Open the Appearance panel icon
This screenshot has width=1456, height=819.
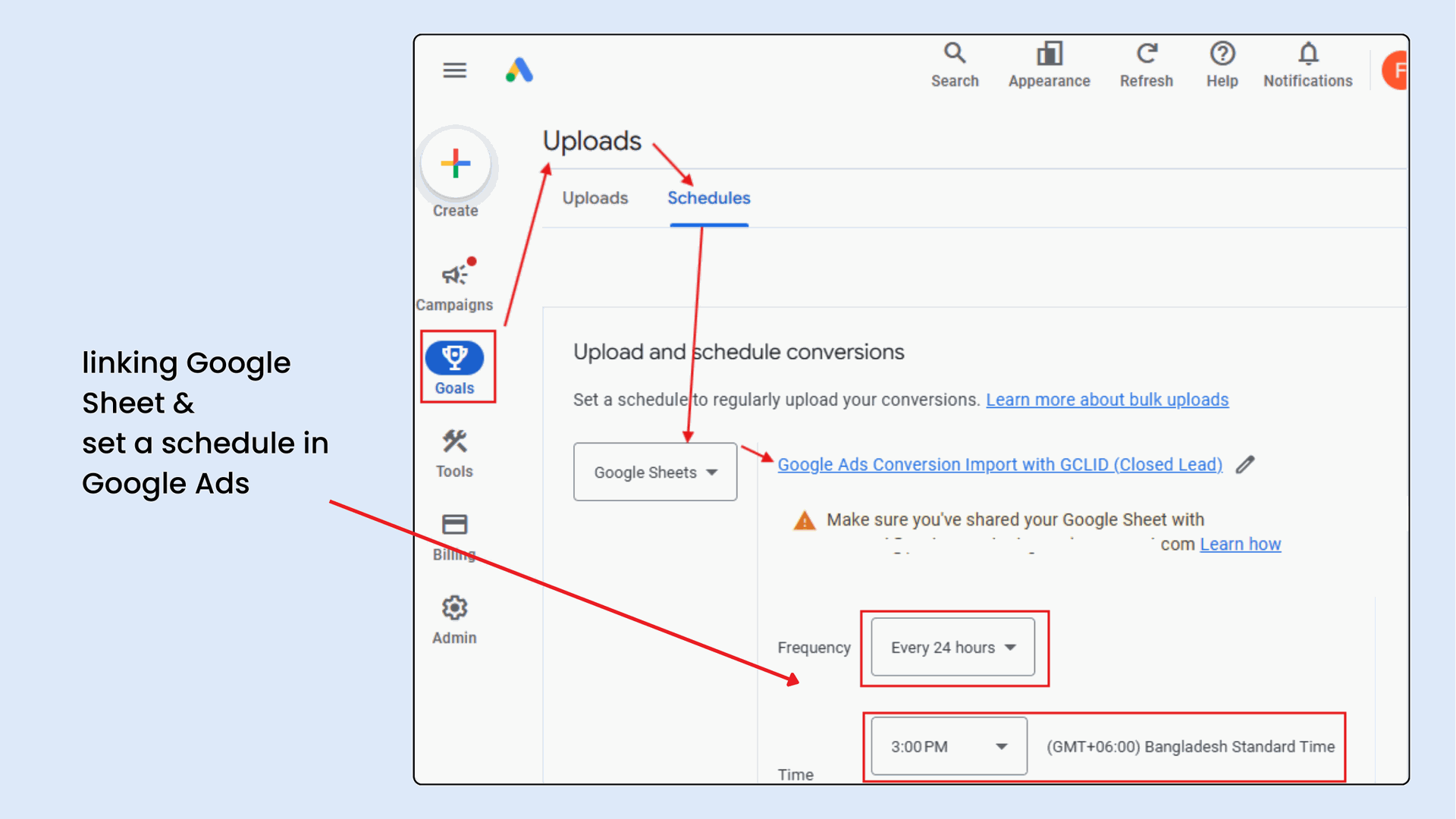click(1049, 54)
